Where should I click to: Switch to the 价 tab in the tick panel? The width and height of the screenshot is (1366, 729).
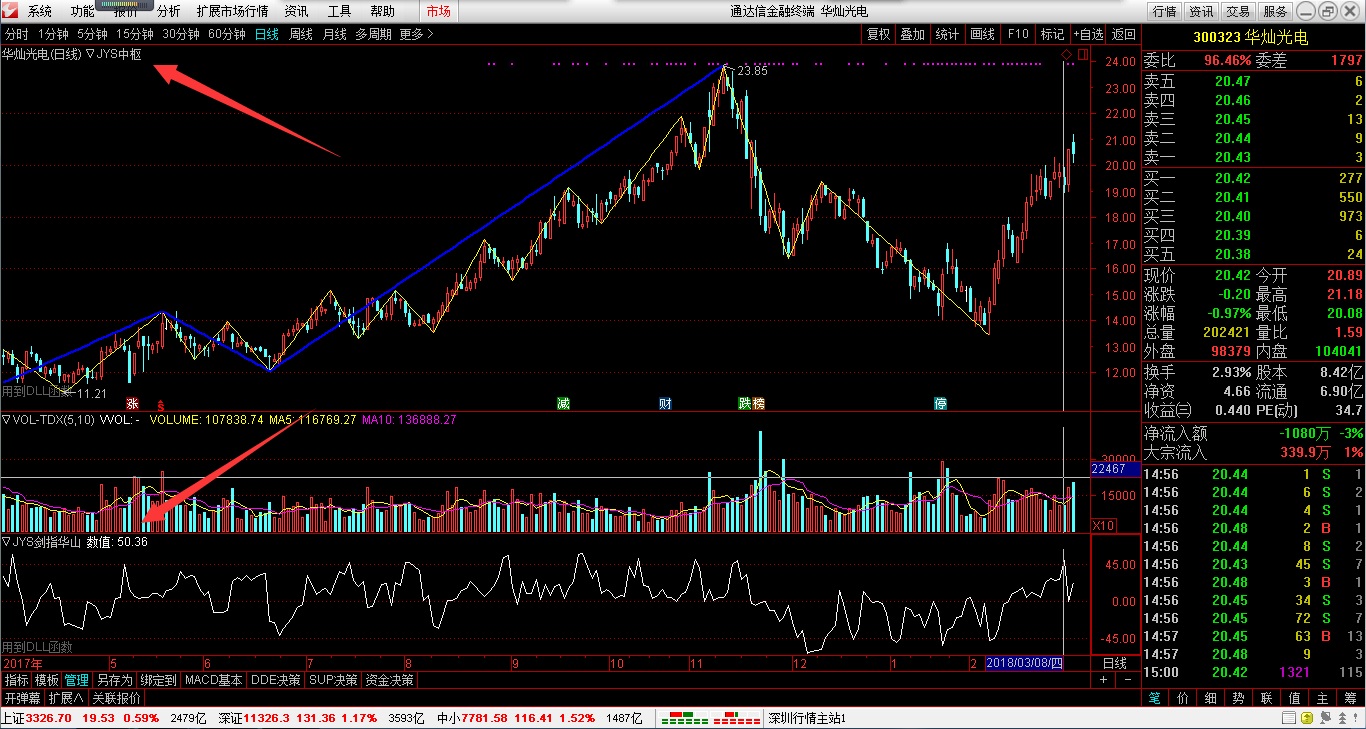(x=1183, y=698)
